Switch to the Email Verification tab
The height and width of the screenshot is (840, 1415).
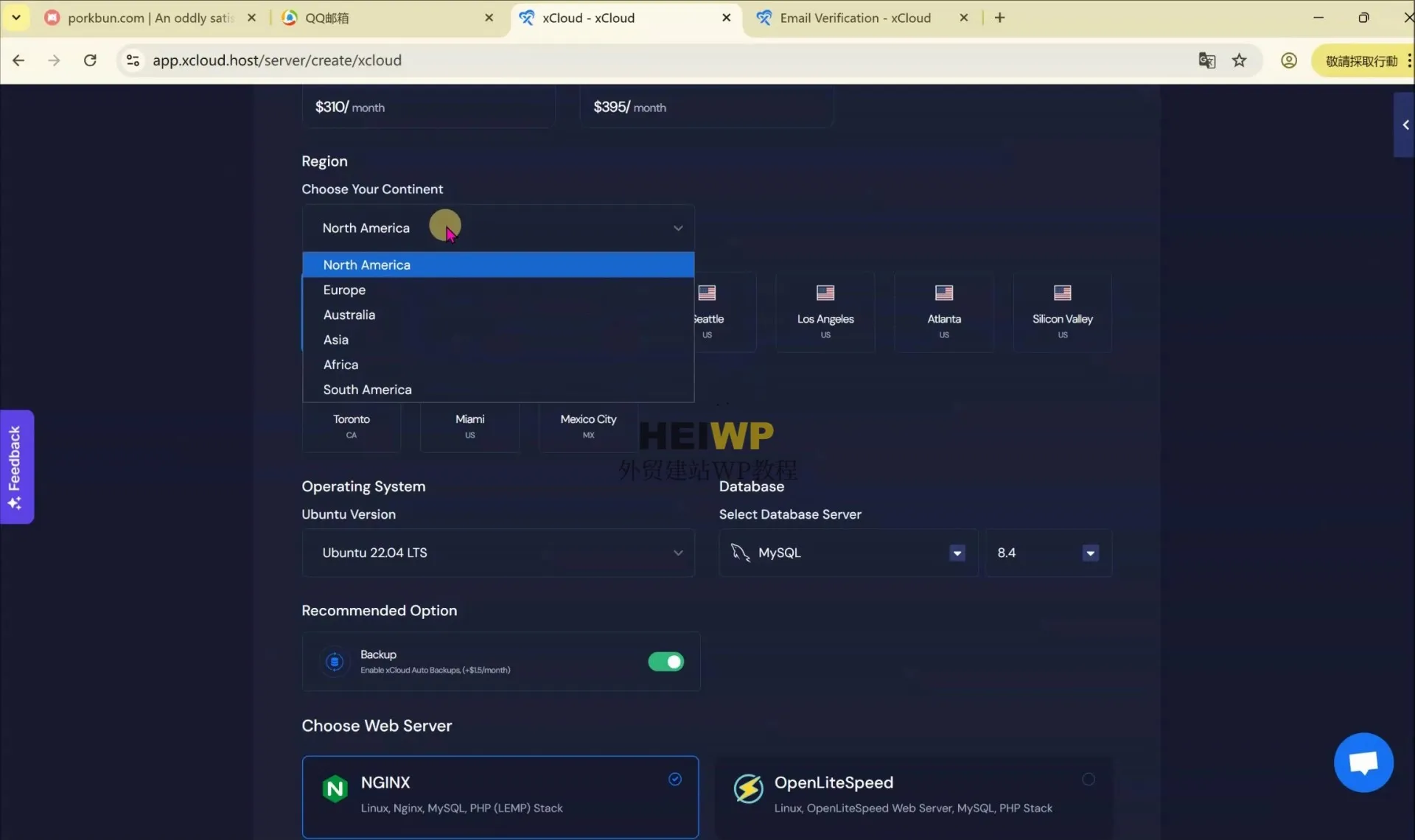(855, 18)
